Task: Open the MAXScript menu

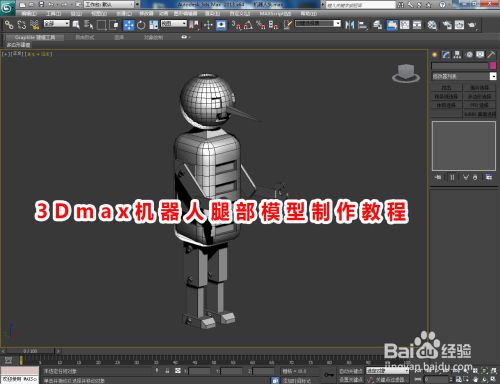Action: click(x=275, y=14)
